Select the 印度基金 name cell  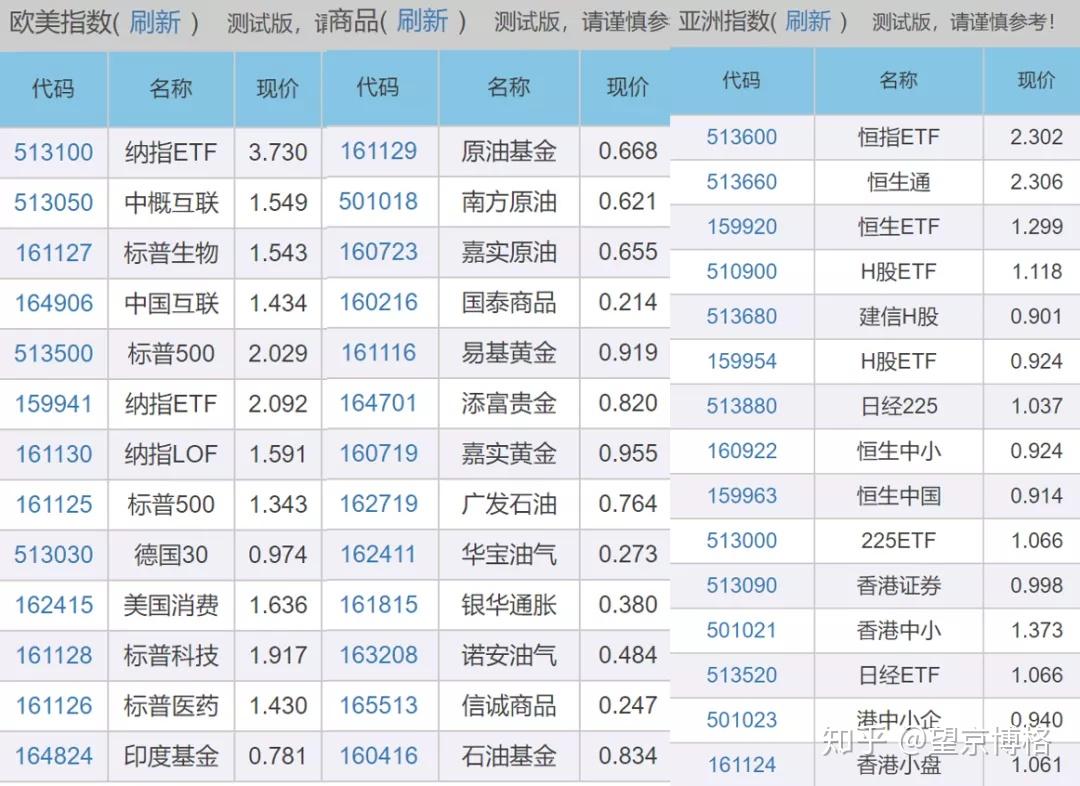pos(172,756)
